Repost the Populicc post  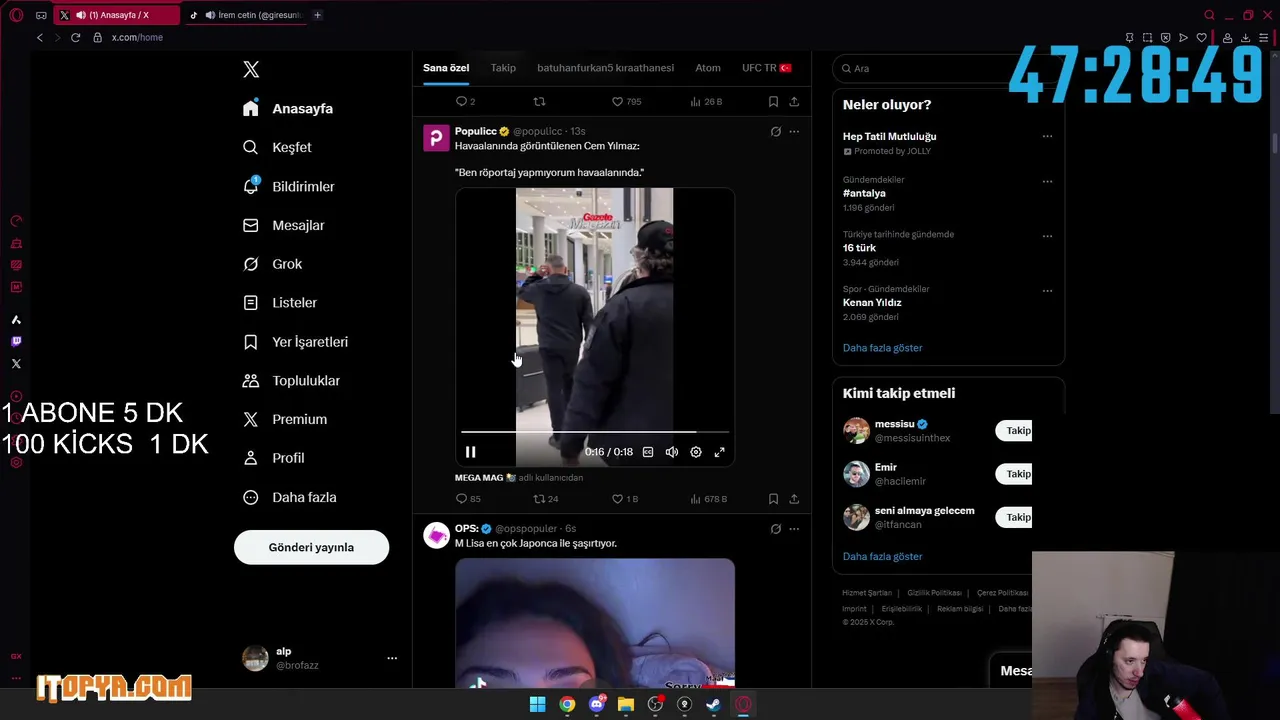click(546, 499)
